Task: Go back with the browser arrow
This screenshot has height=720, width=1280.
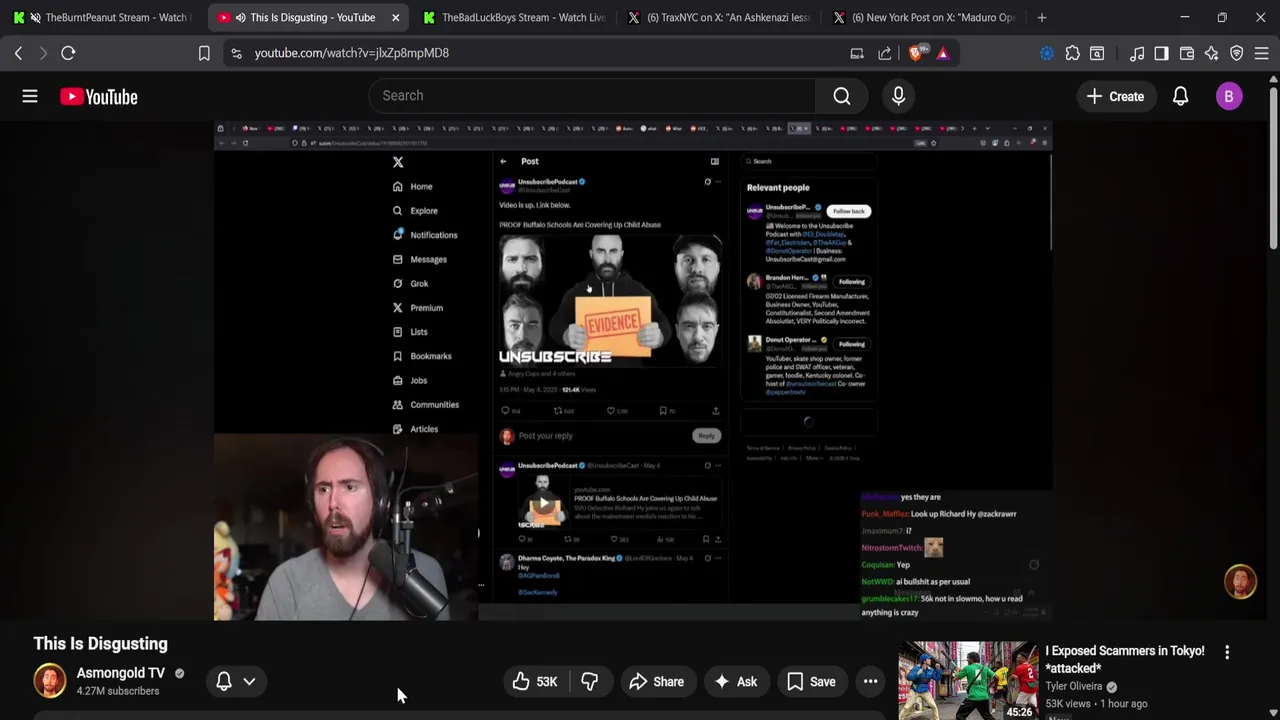Action: pos(18,53)
